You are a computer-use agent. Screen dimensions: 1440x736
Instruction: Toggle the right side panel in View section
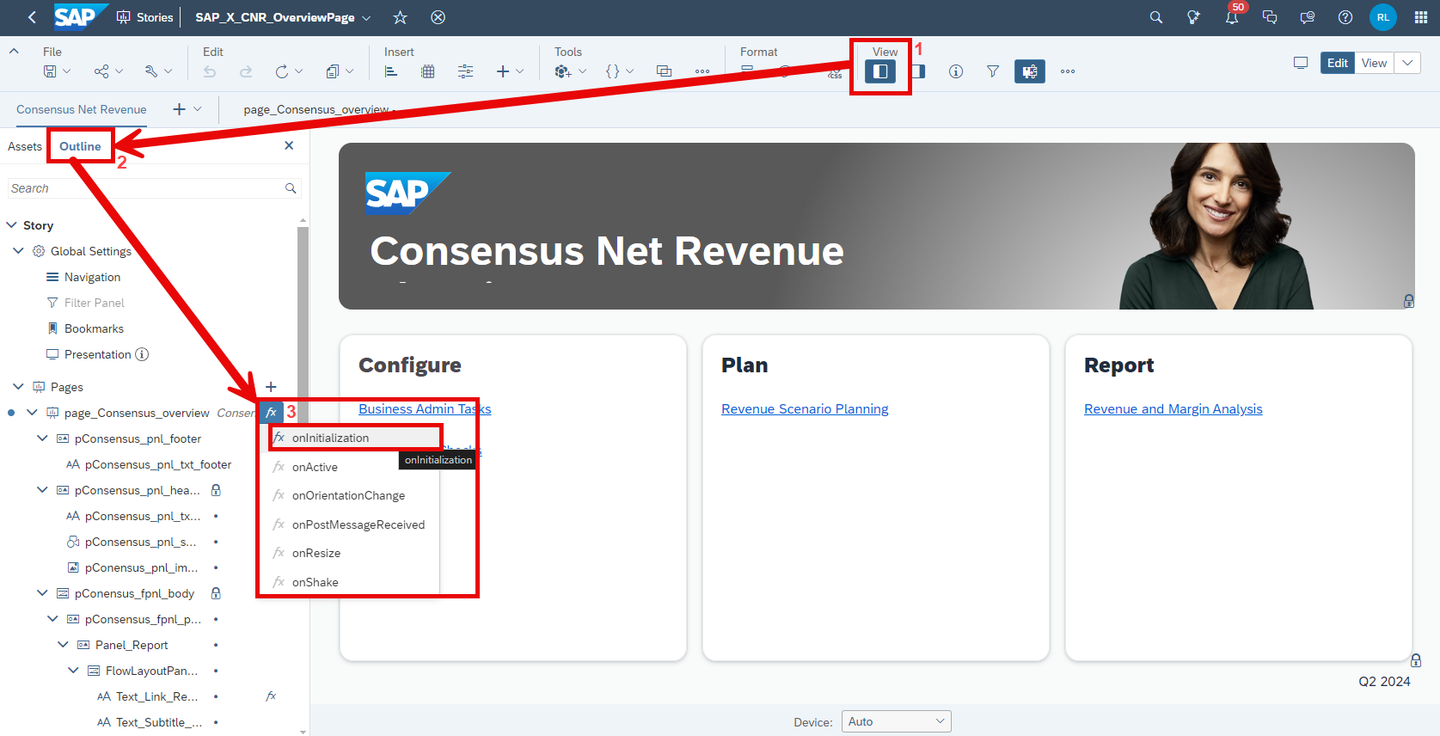[918, 71]
